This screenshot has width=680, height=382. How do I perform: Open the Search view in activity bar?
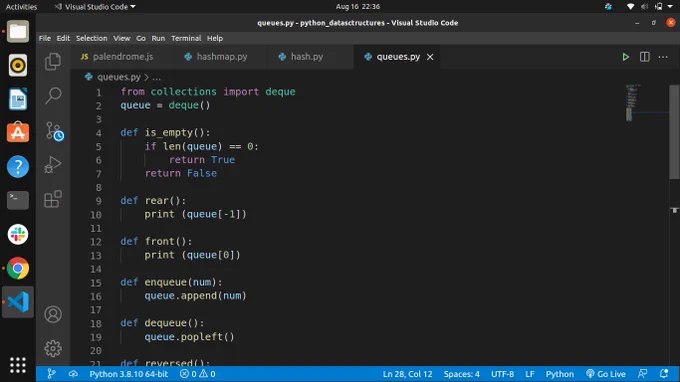pyautogui.click(x=53, y=95)
